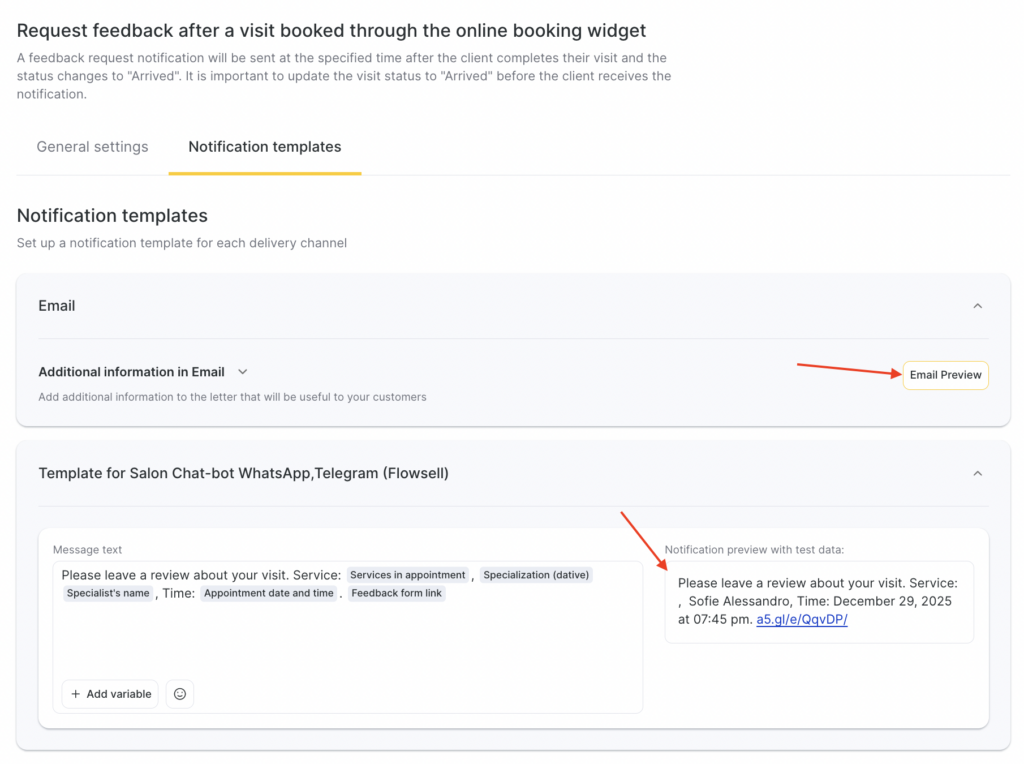Click the plus icon in Add variable
This screenshot has height=764, width=1024.
76,694
